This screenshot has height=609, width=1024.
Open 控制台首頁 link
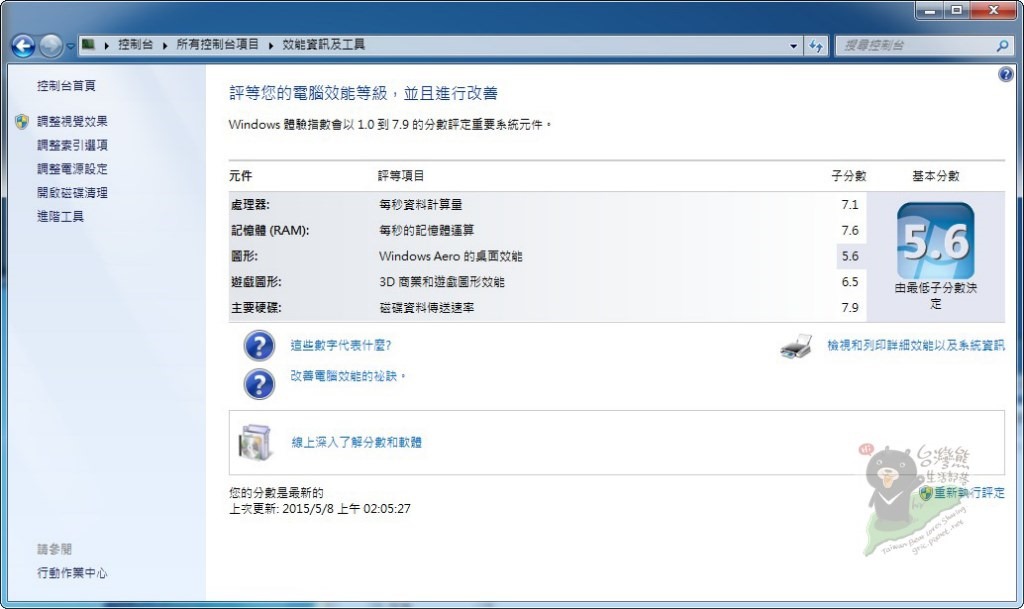66,86
